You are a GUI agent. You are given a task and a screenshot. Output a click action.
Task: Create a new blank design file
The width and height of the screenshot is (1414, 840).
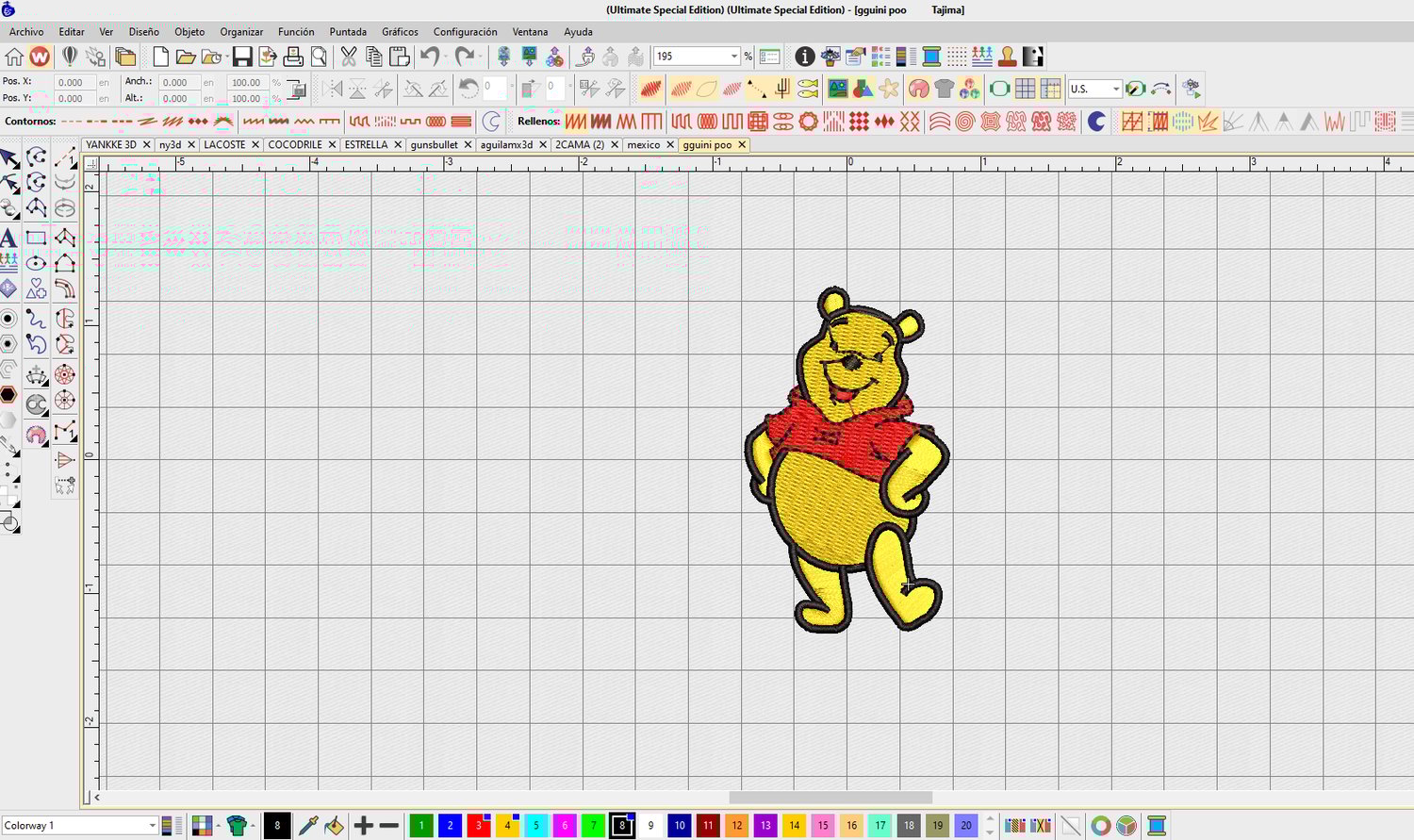click(161, 57)
